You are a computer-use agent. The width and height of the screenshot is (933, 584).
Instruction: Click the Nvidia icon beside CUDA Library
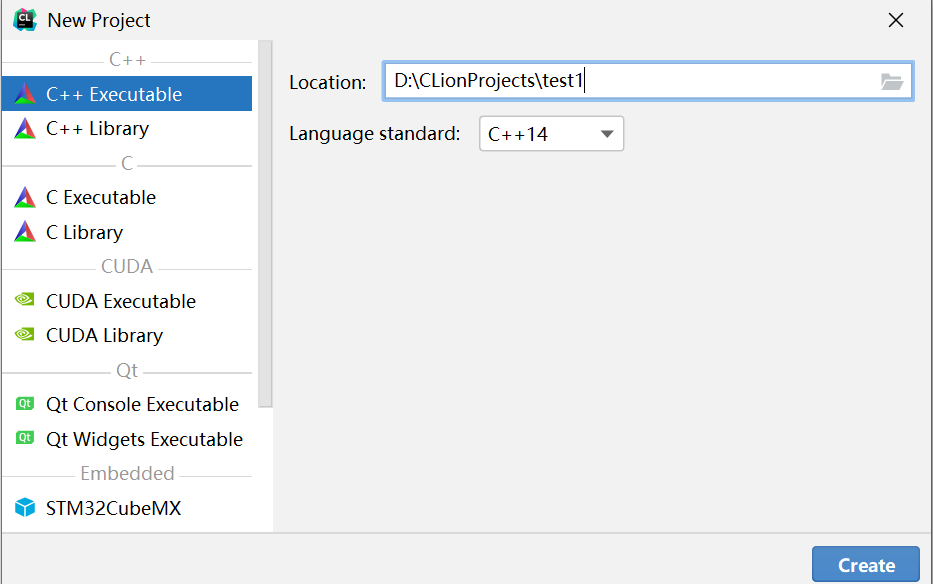coord(25,334)
